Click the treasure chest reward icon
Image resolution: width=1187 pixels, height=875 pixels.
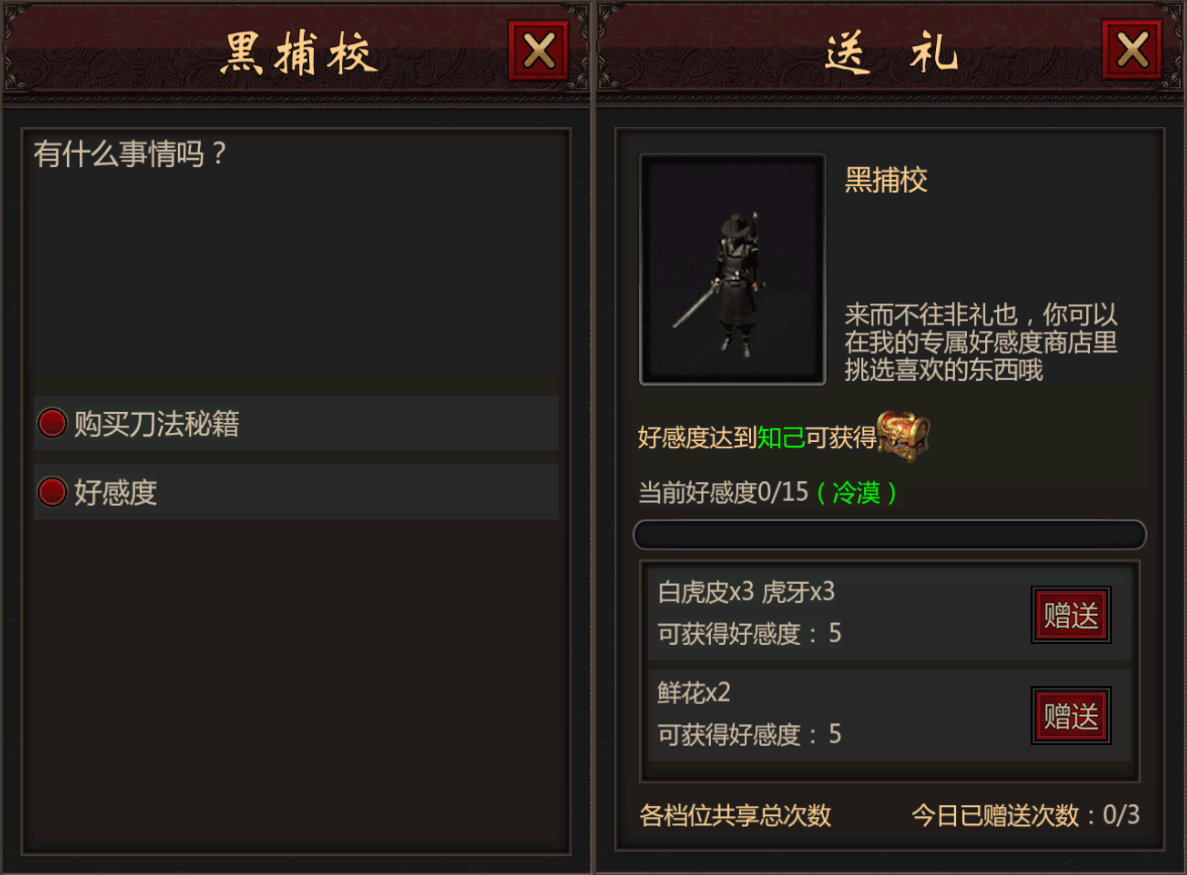[x=903, y=437]
